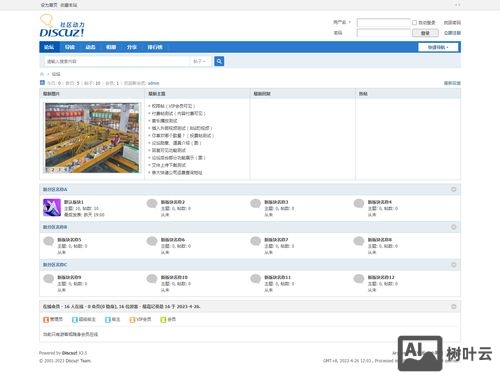
Task: Open the 用户名 login type dropdown
Action: tap(342, 22)
